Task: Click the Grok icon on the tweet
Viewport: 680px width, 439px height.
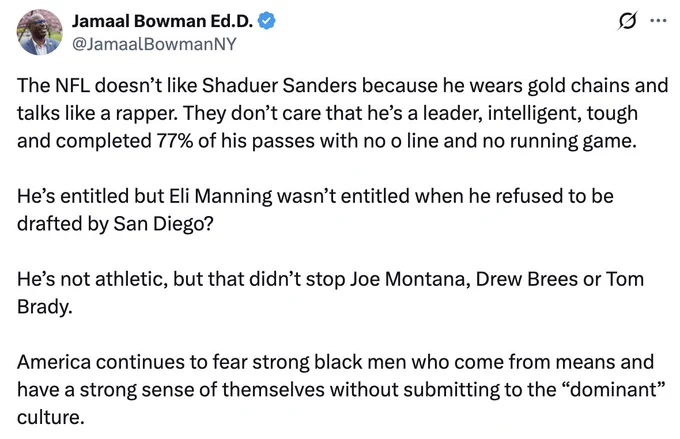Action: (x=628, y=21)
